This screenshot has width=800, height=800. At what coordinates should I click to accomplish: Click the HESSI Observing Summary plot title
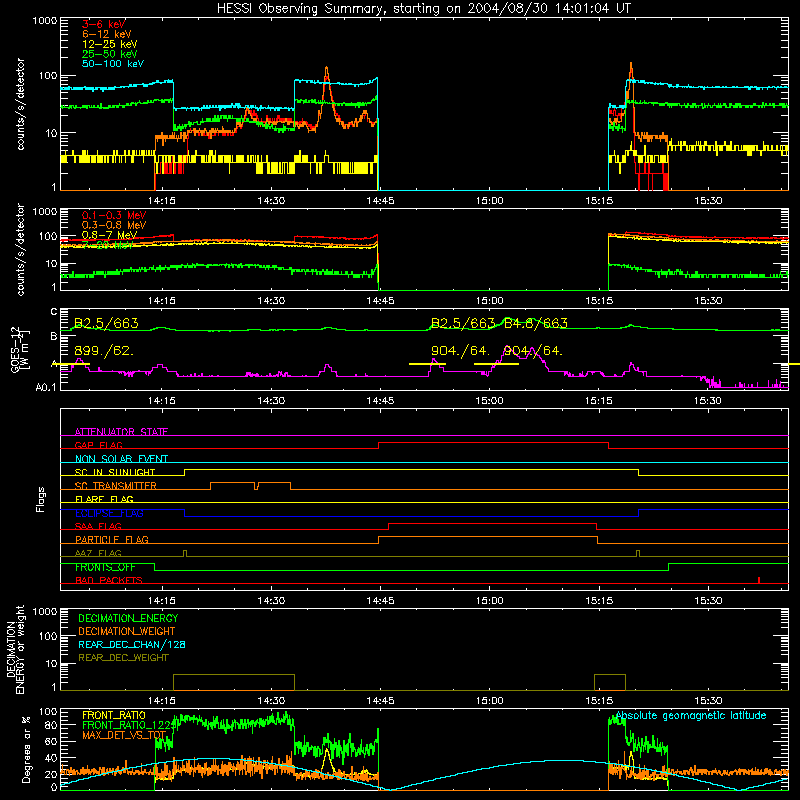(x=423, y=9)
